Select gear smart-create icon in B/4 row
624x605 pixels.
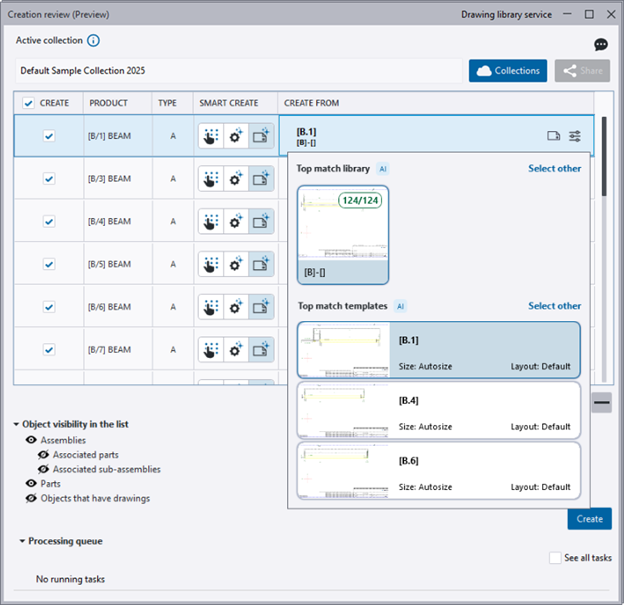(236, 221)
